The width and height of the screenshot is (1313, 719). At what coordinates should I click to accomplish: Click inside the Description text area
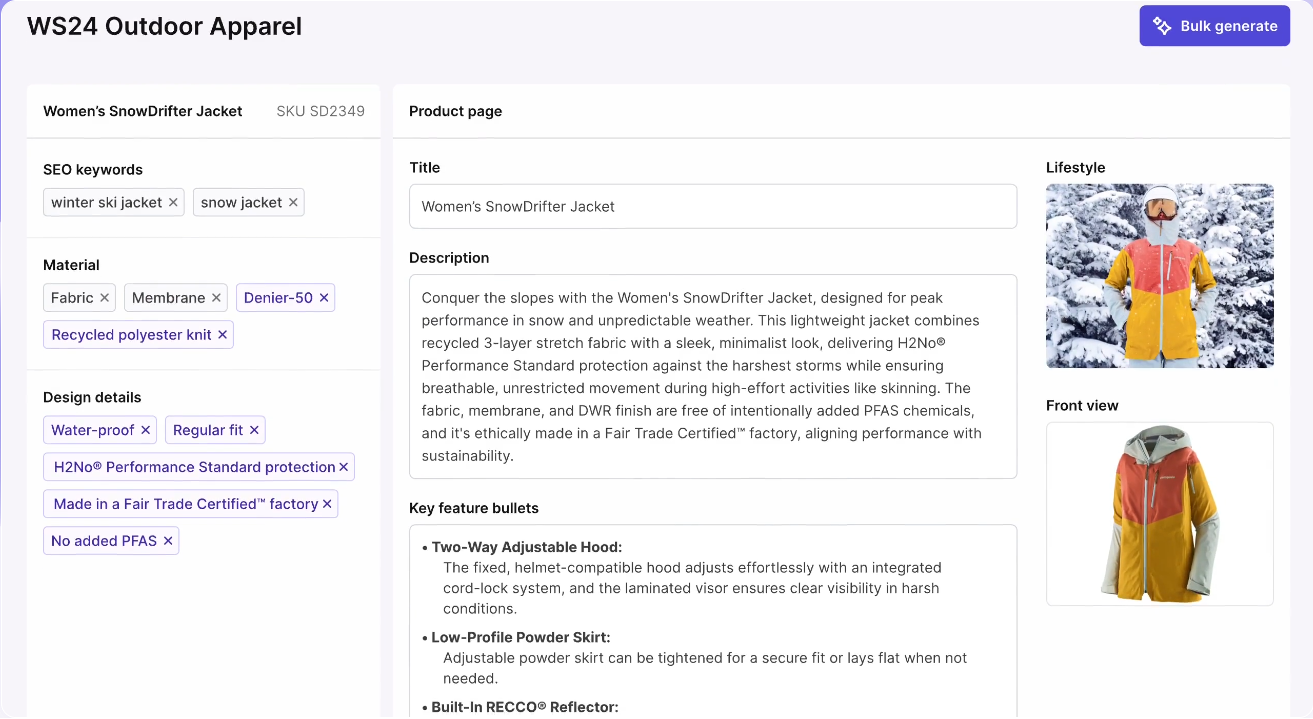click(x=712, y=377)
